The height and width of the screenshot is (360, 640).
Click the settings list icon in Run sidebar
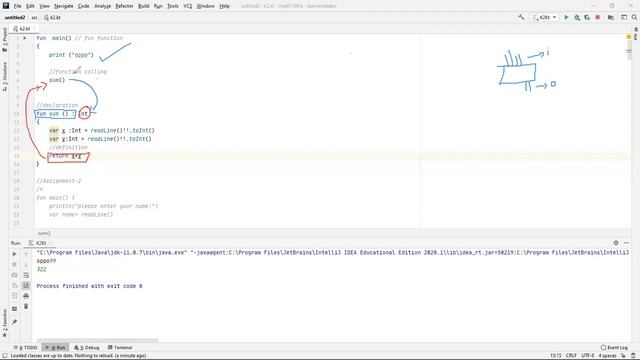pos(14,296)
